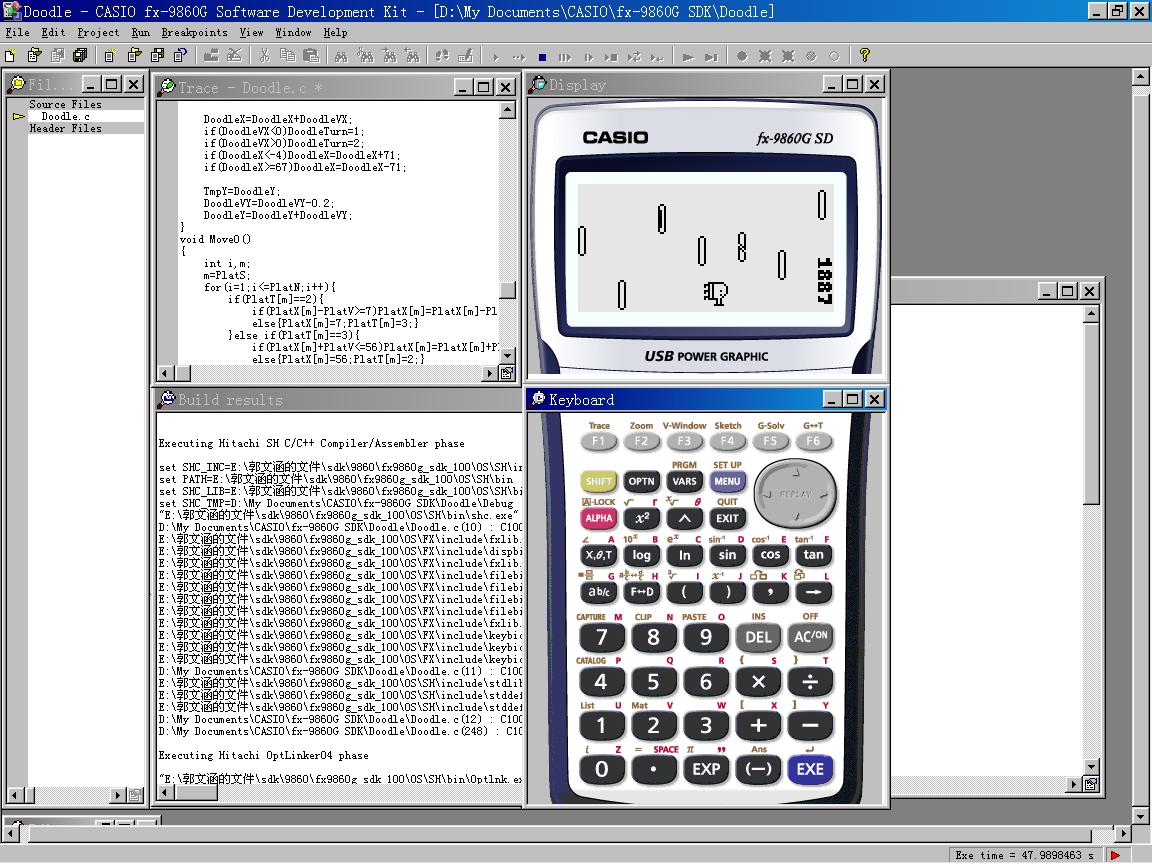The height and width of the screenshot is (864, 1152).
Task: Click the Save all stacked-disks toolbar icon
Action: (80, 56)
